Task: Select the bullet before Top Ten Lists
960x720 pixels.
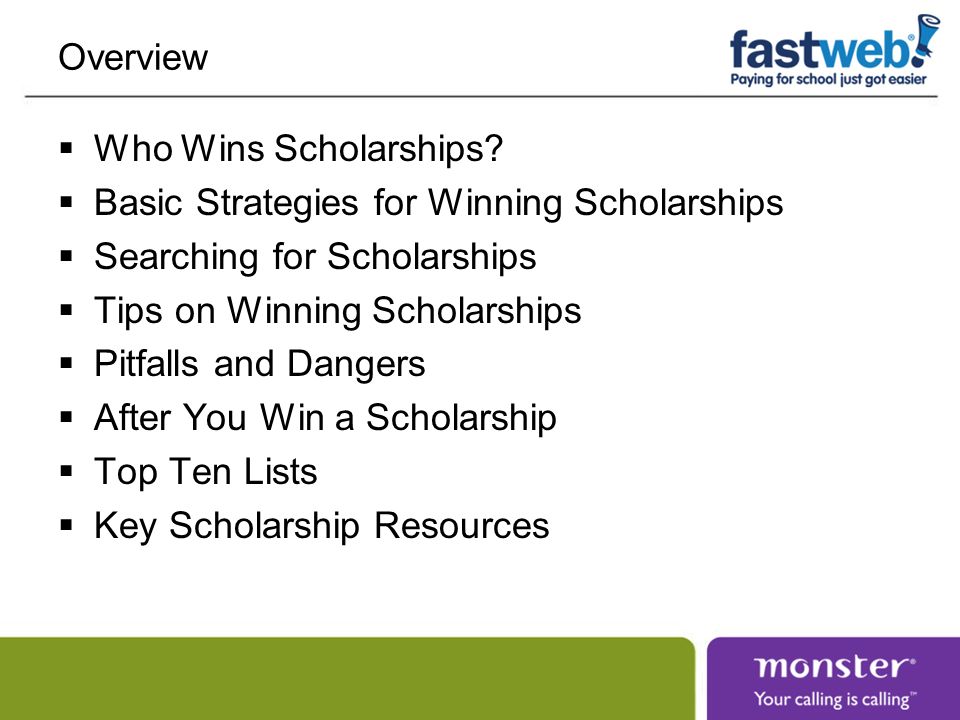Action: (67, 471)
